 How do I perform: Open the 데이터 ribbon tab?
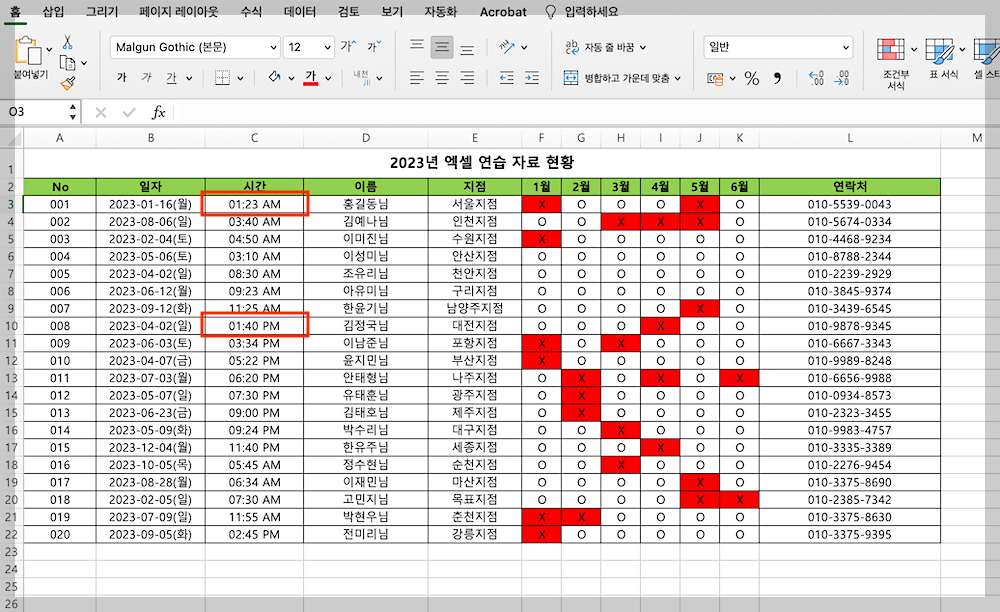pos(297,12)
